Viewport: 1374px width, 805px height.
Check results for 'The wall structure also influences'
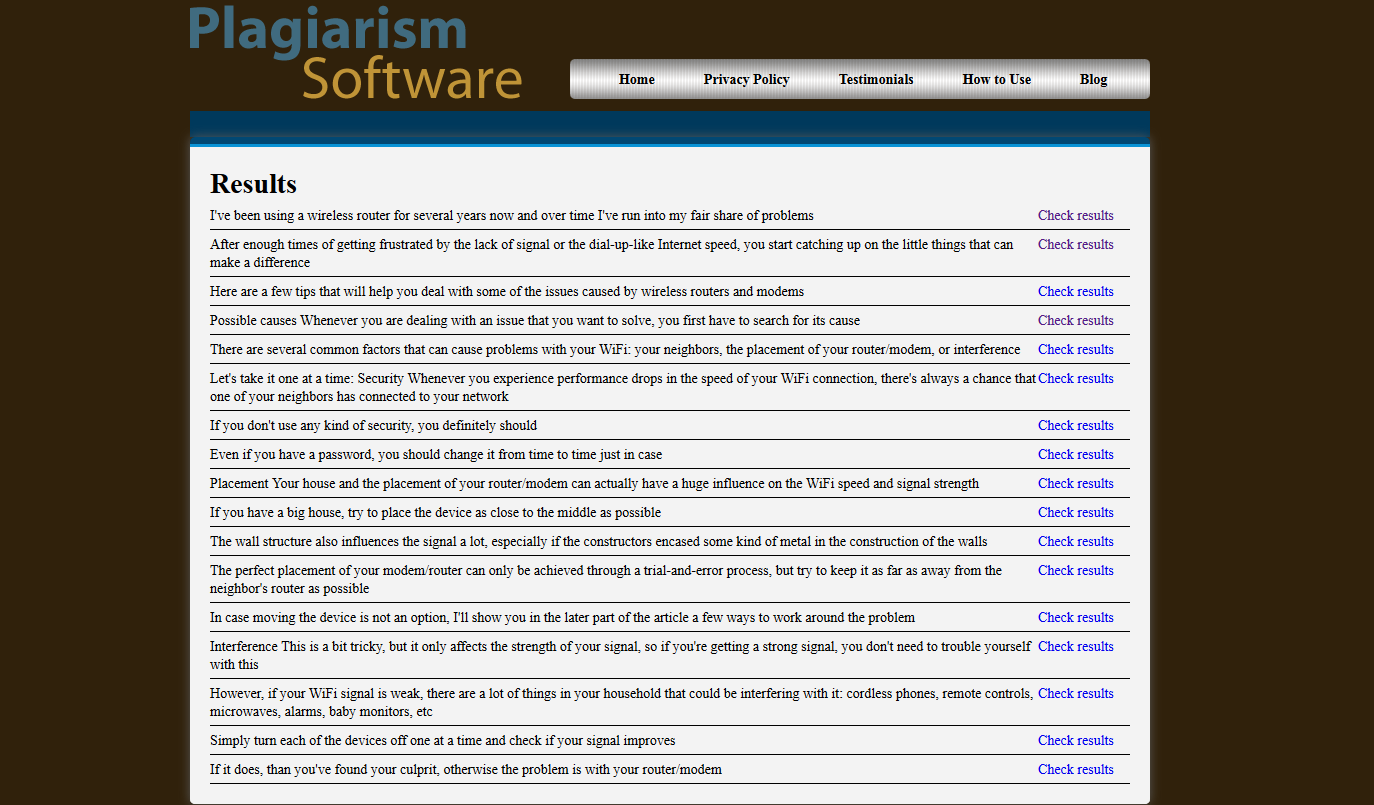coord(1076,542)
